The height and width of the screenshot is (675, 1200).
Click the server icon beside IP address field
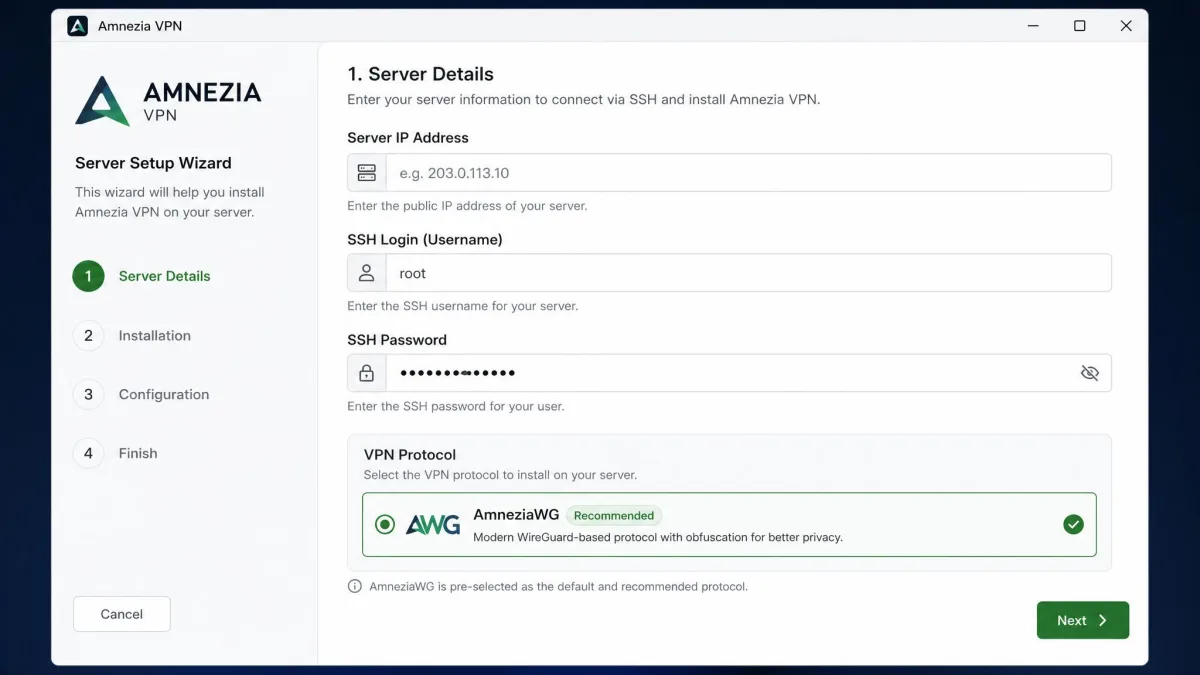367,173
